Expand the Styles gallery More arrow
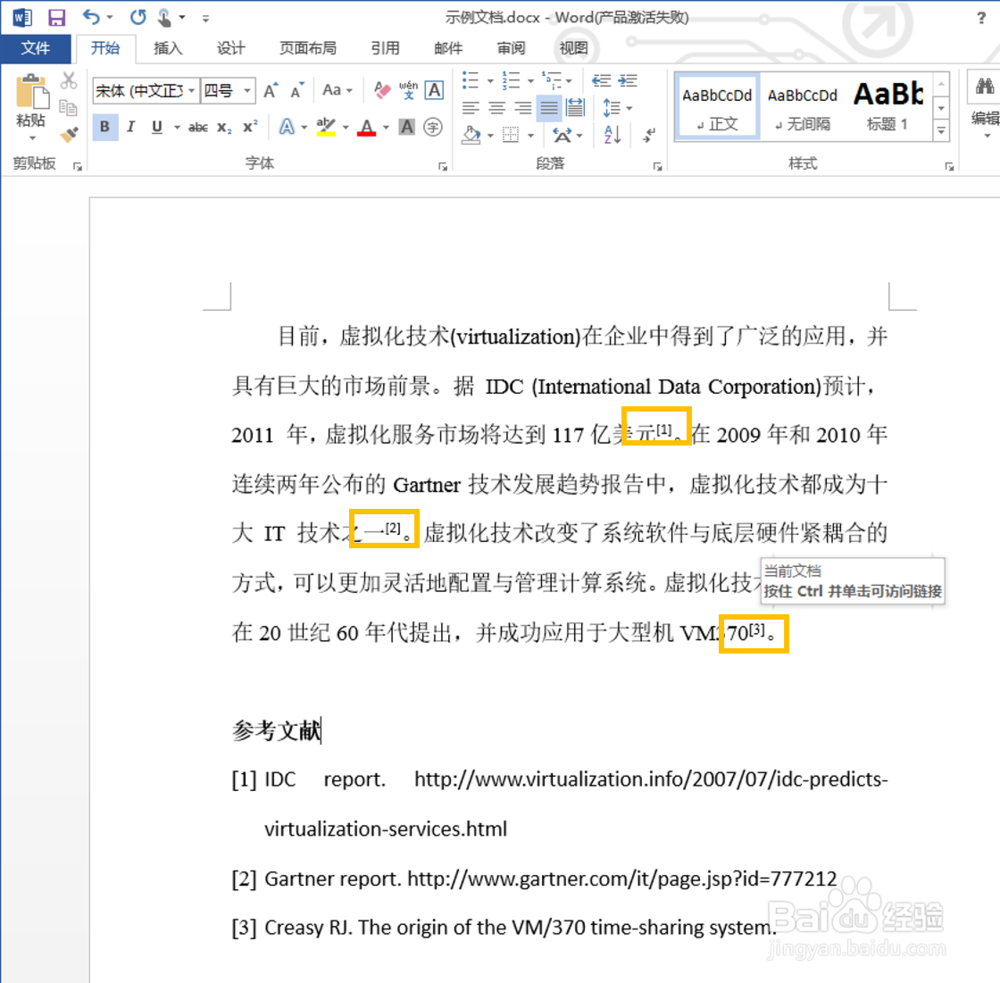Viewport: 1000px width, 983px height. coord(941,131)
